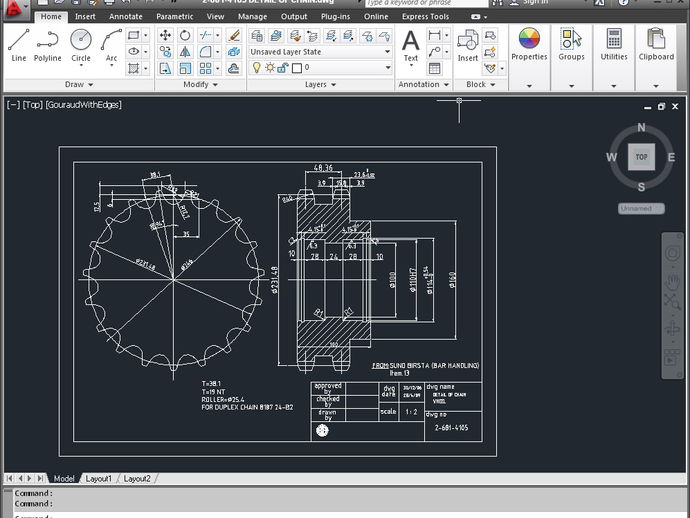Viewport: 690px width, 518px height.
Task: Select the Table annotation tool
Action: (x=434, y=69)
